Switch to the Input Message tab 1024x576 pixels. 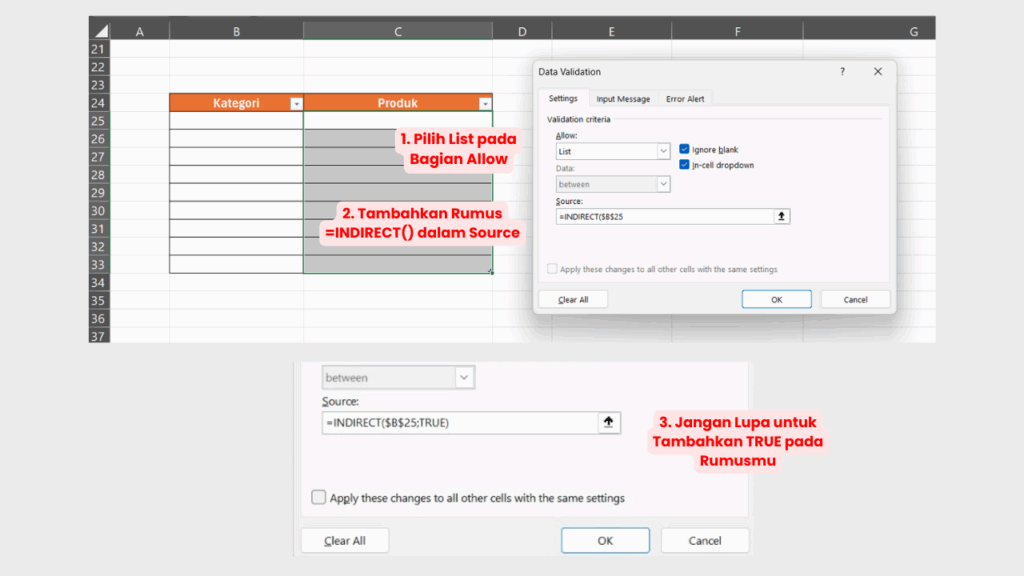[623, 99]
